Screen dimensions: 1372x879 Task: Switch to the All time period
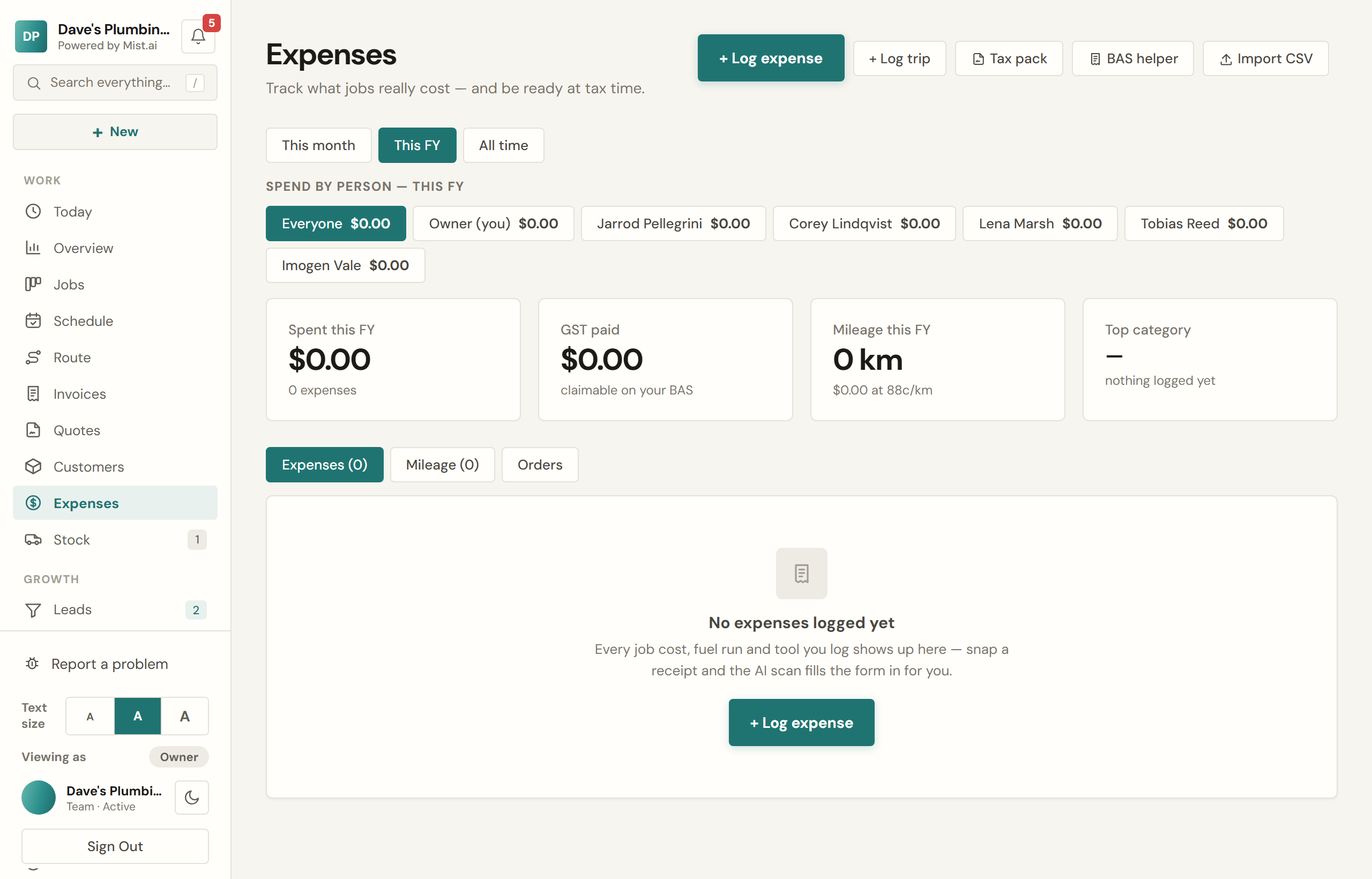(x=503, y=146)
